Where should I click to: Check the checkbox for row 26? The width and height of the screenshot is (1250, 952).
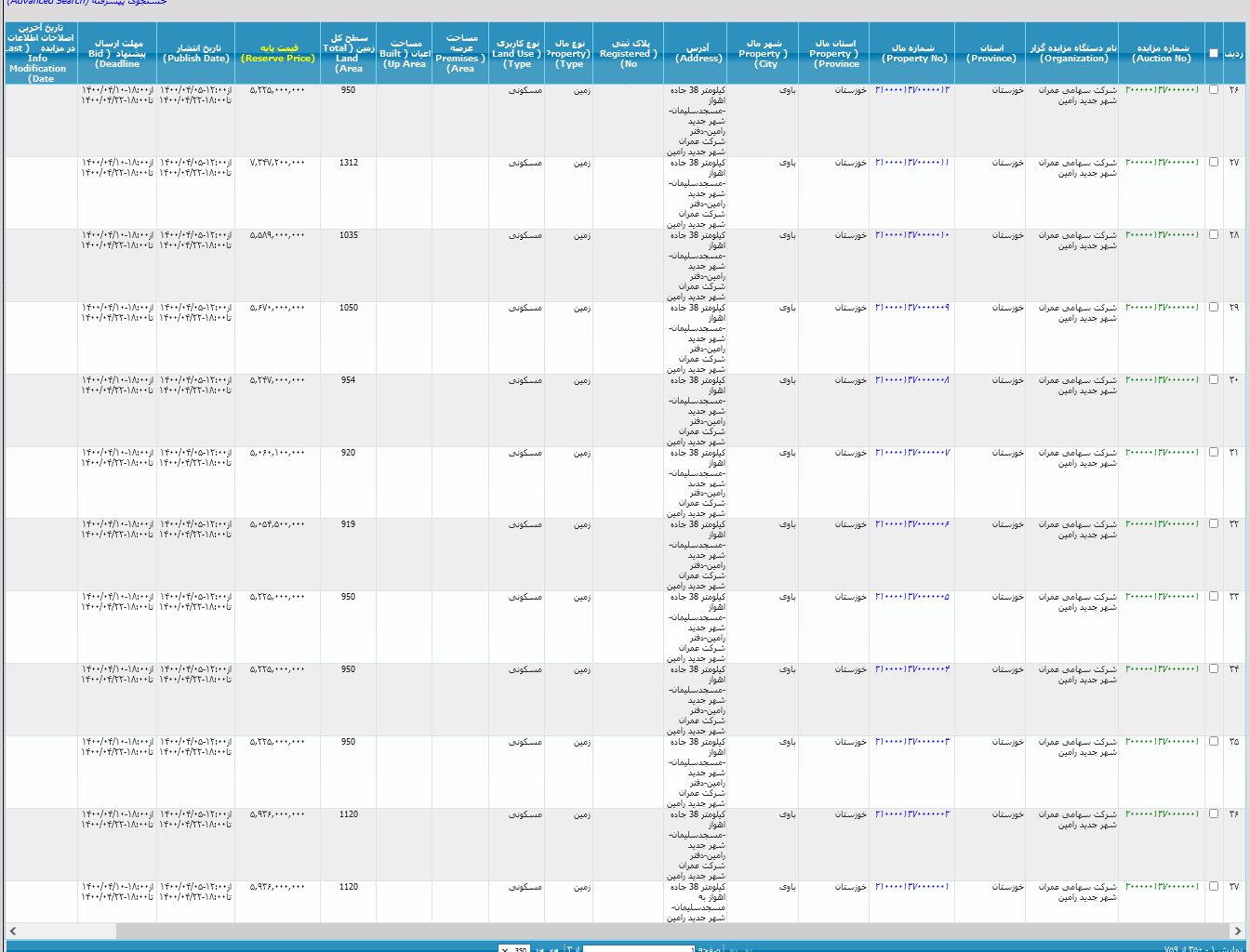pyautogui.click(x=1213, y=90)
